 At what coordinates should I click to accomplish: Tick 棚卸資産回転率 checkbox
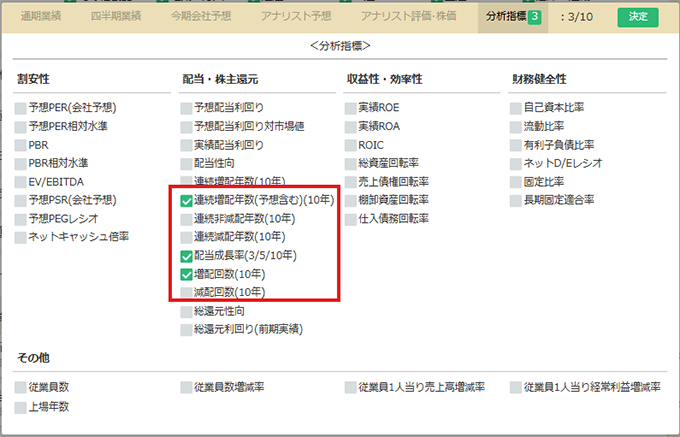351,201
